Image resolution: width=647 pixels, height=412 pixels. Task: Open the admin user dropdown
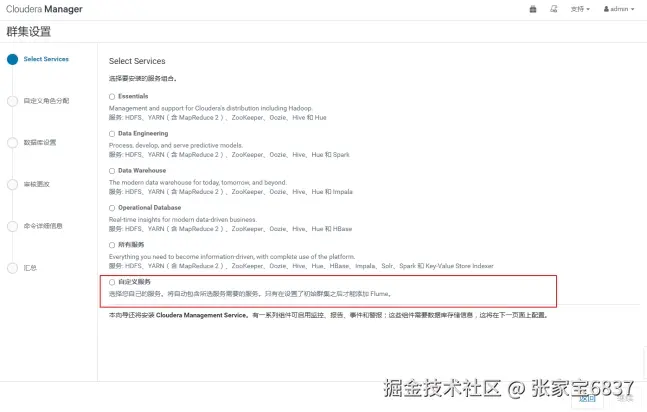point(619,9)
